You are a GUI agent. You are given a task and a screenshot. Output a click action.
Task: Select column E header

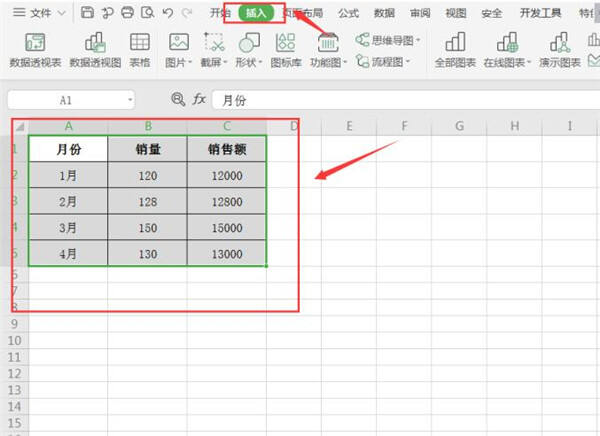(349, 126)
